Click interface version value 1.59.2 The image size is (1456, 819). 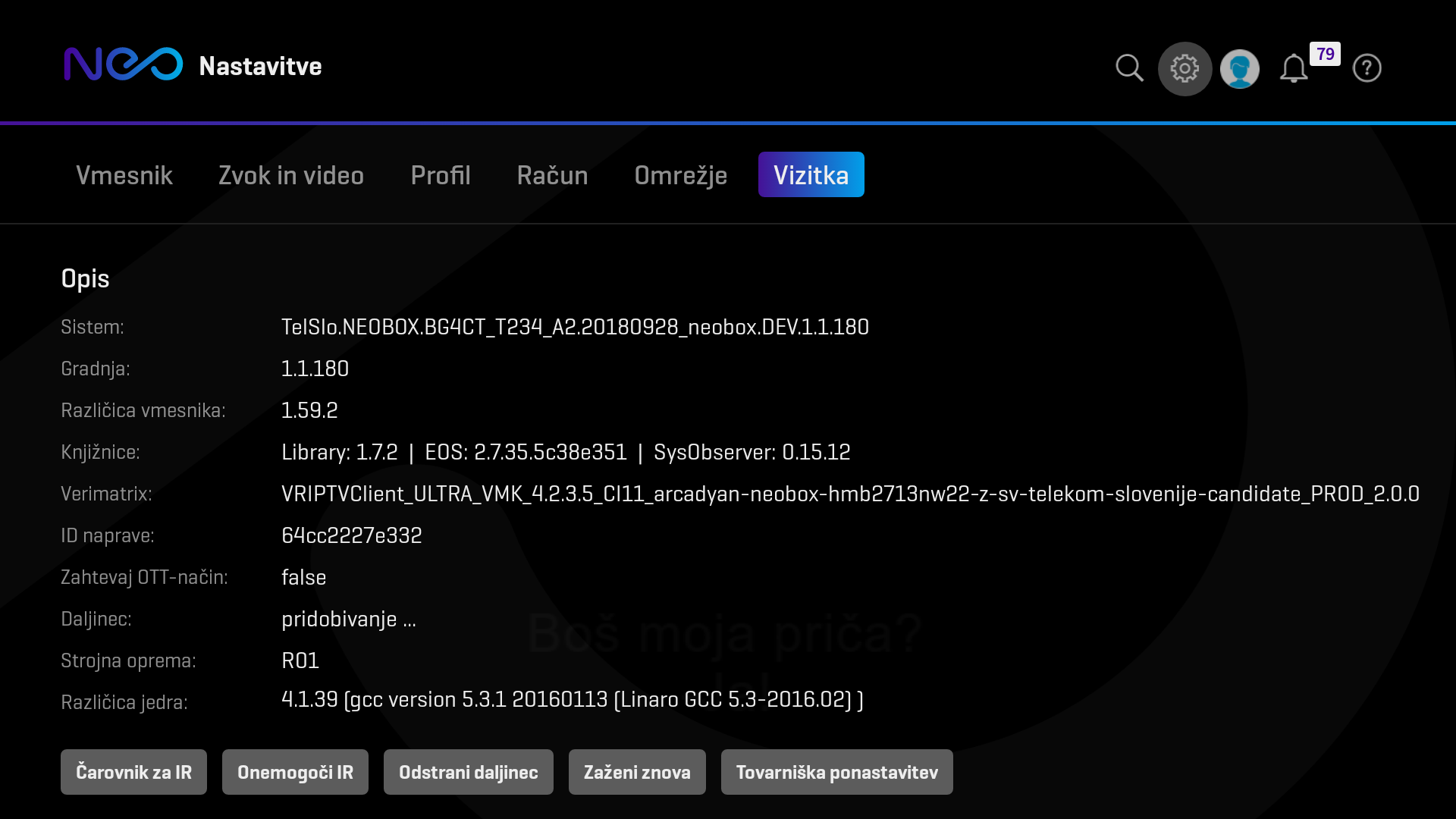[309, 410]
